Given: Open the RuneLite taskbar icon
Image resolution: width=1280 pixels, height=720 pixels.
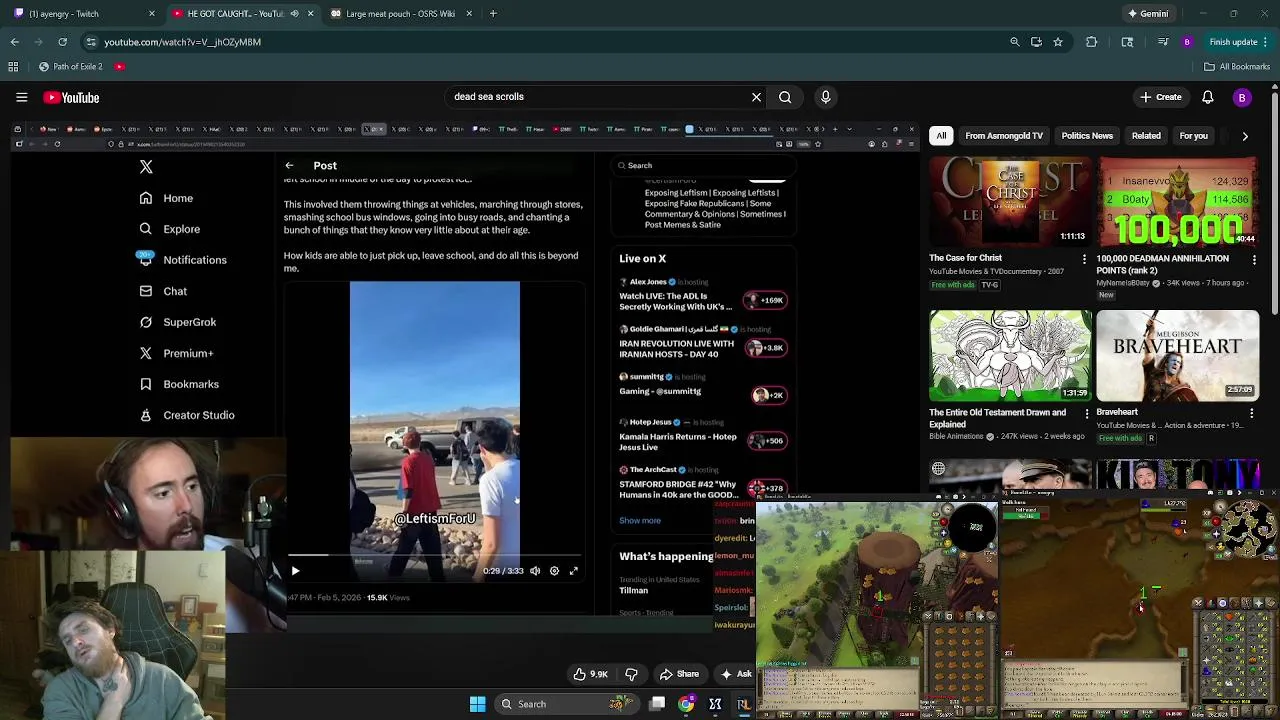Looking at the screenshot, I should (743, 704).
